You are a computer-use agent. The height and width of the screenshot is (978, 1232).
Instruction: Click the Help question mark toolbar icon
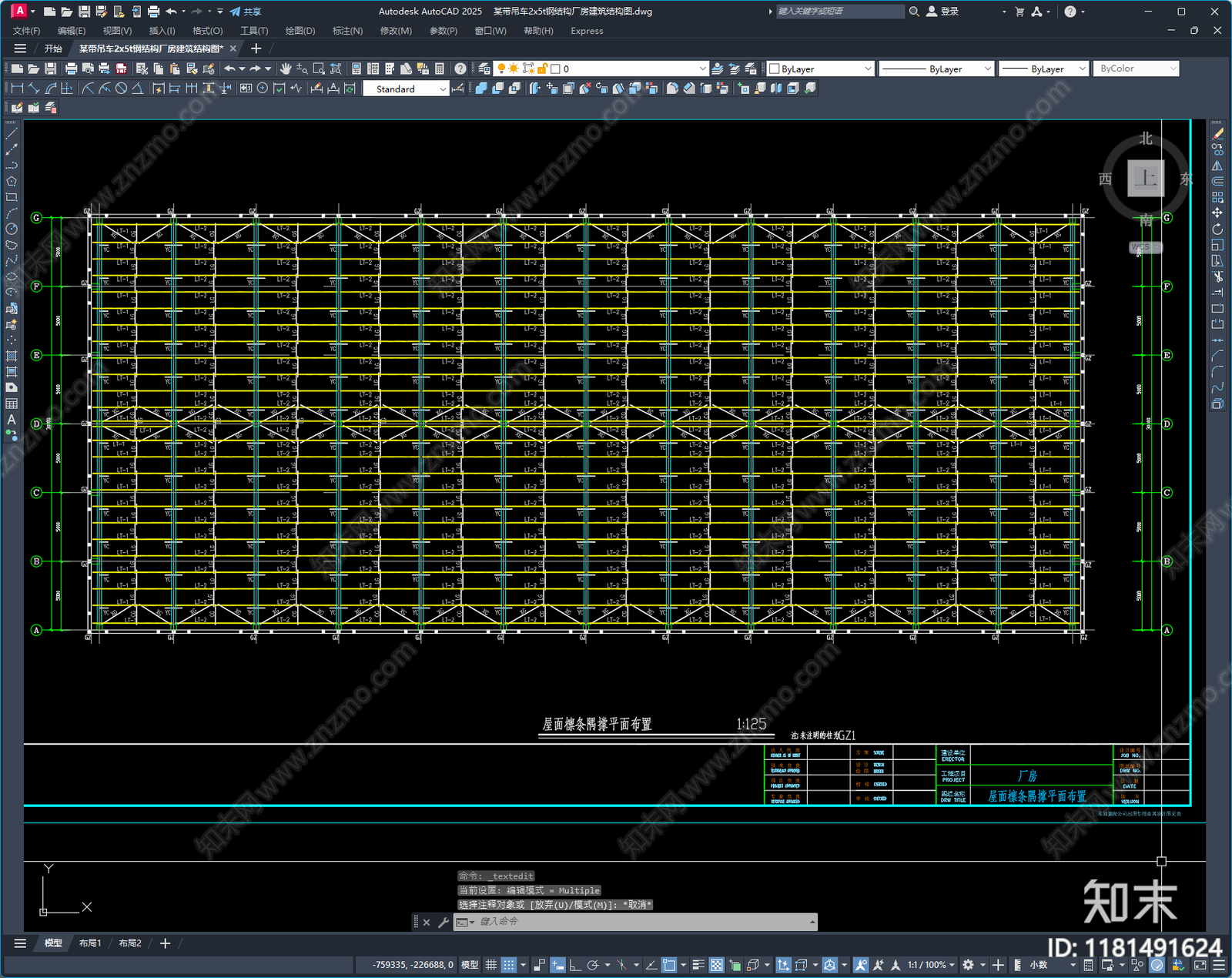(x=460, y=69)
